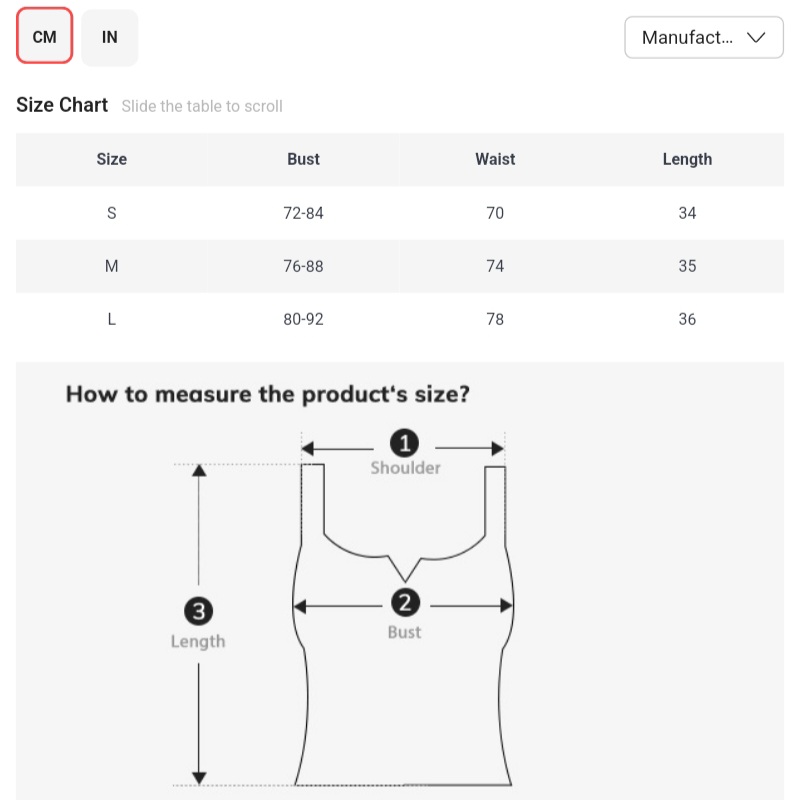Image resolution: width=800 pixels, height=800 pixels.
Task: Click the Size column header
Action: [112, 159]
